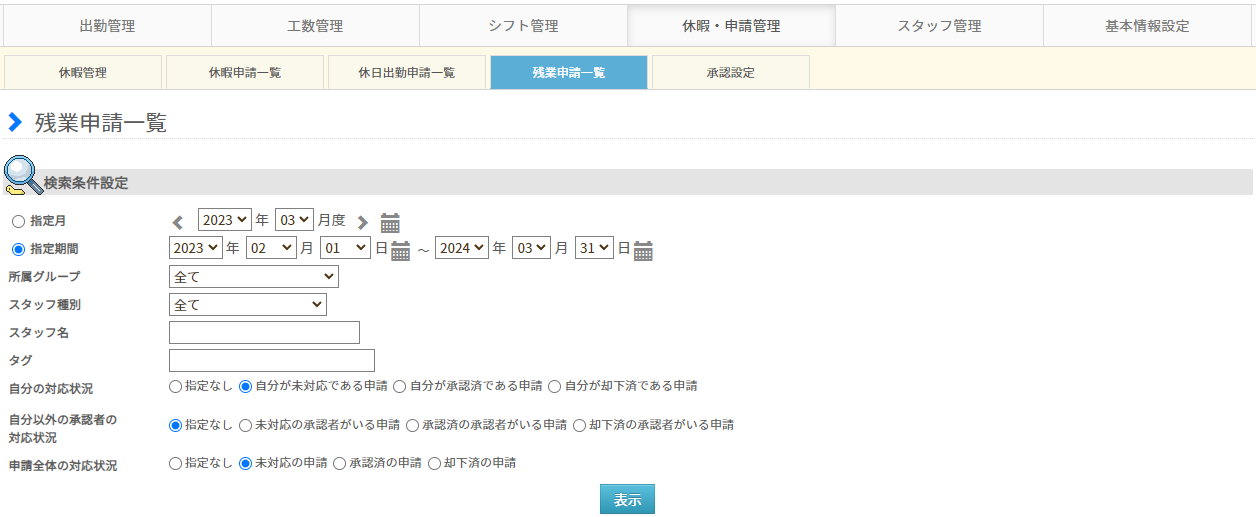Open the 基本情報設定 main tab
1256x517 pixels.
click(x=1147, y=26)
